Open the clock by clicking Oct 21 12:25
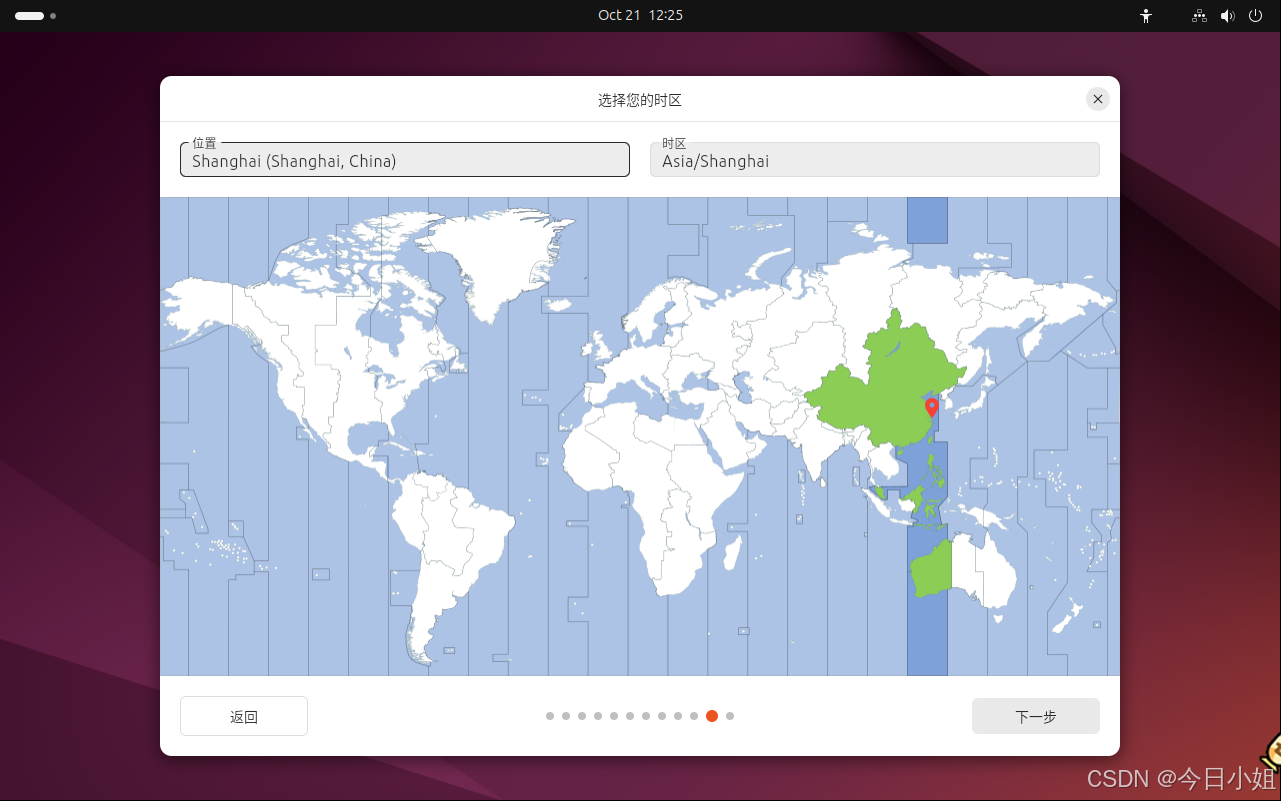1281x801 pixels. [x=640, y=15]
